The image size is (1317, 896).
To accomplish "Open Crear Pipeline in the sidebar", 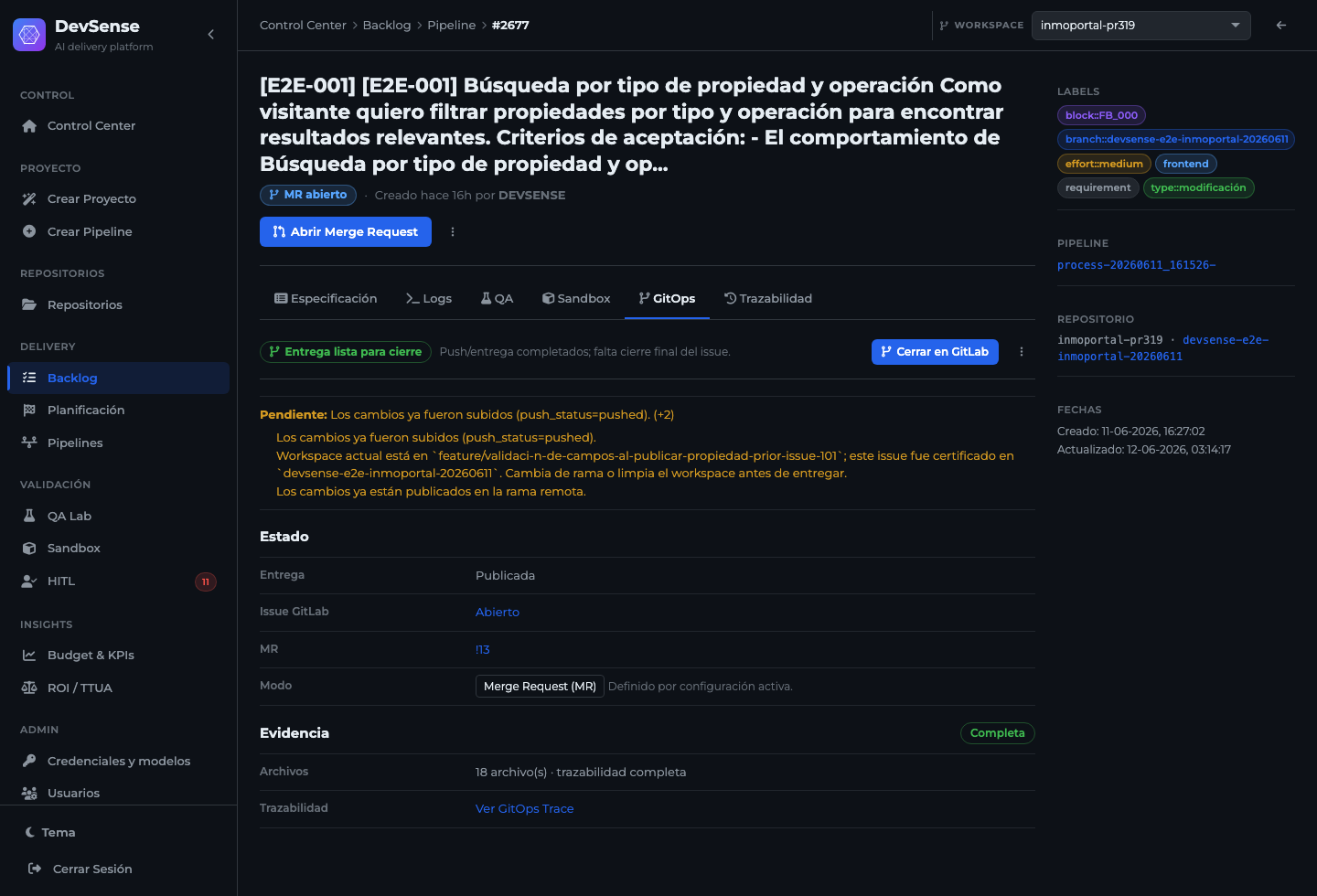I will click(x=118, y=232).
